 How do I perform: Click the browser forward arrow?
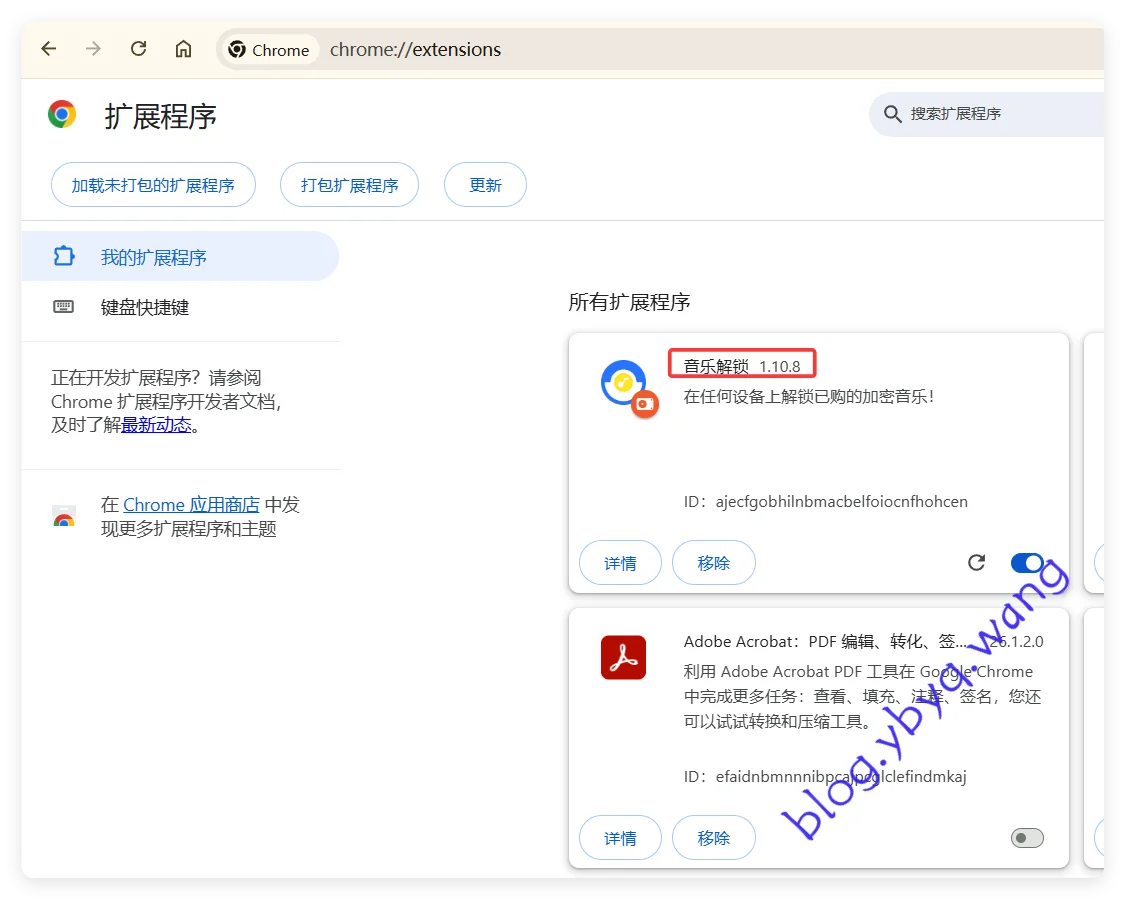tap(93, 49)
